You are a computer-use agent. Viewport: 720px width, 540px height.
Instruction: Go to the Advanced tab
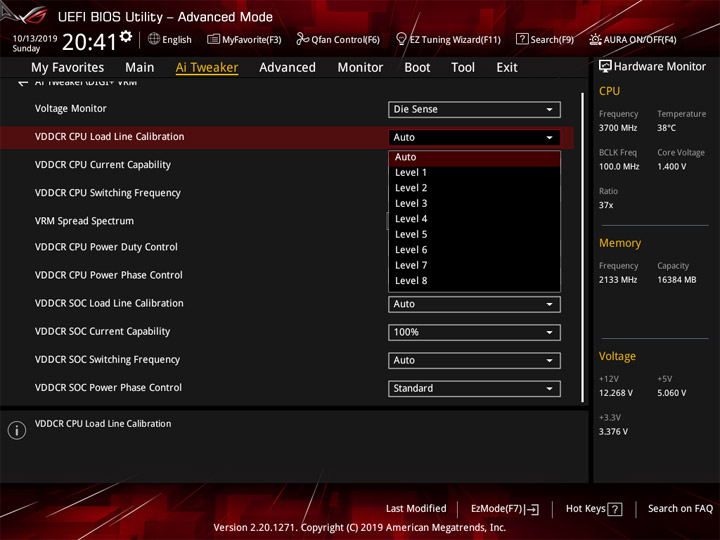pyautogui.click(x=287, y=68)
